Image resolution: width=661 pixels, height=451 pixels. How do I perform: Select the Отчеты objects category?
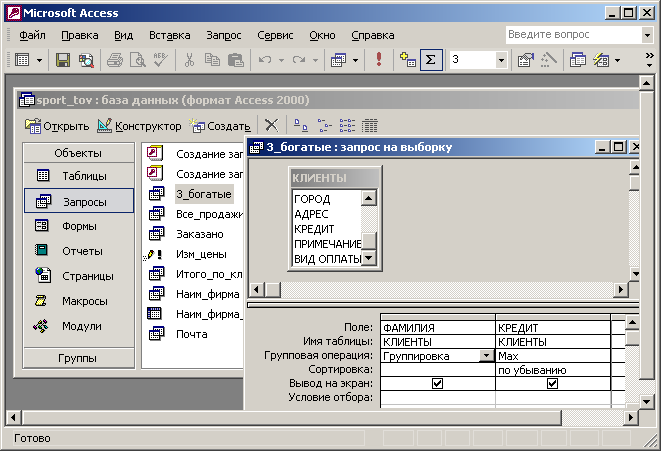click(79, 251)
